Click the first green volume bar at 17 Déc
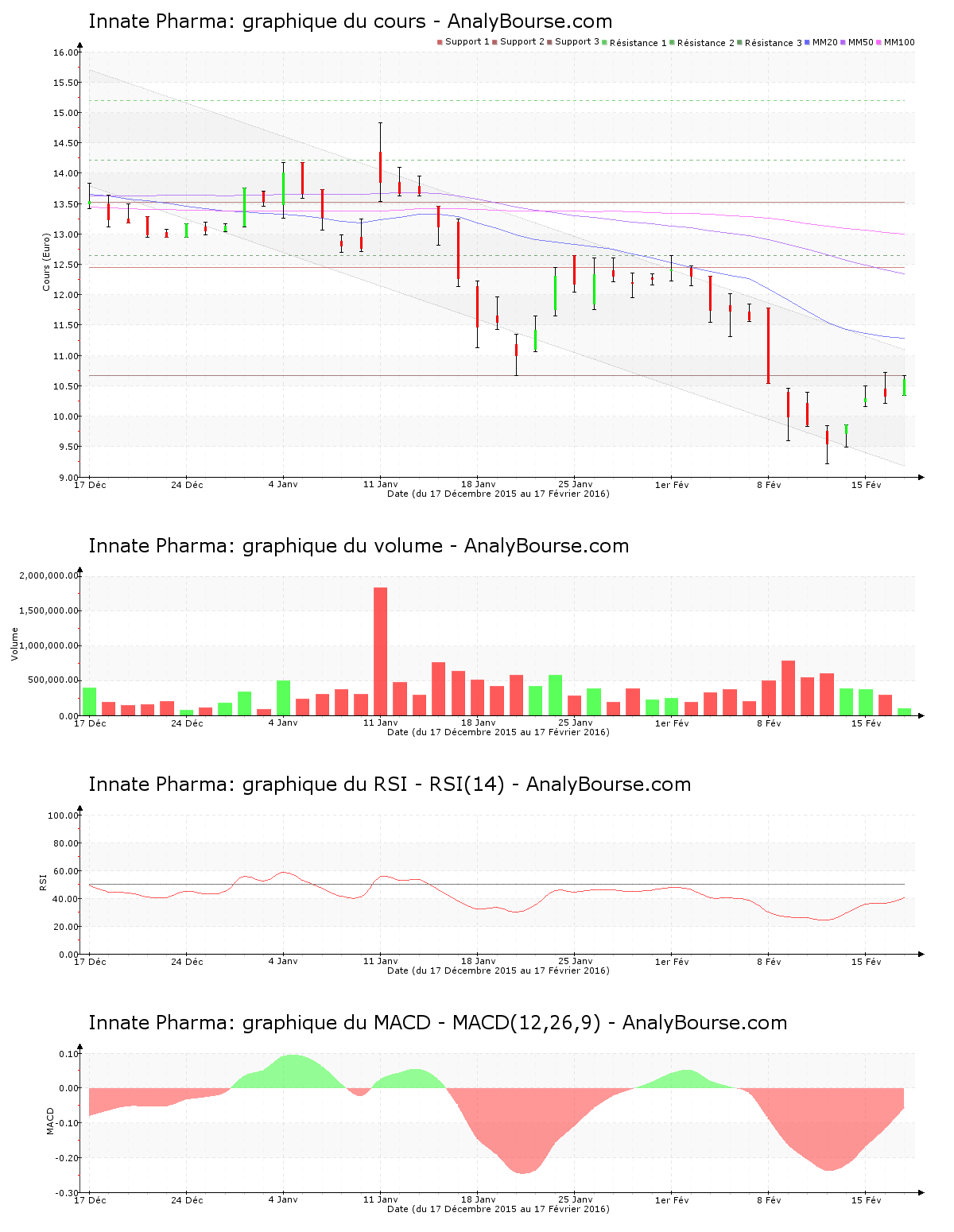The width and height of the screenshot is (954, 1232). pos(89,702)
